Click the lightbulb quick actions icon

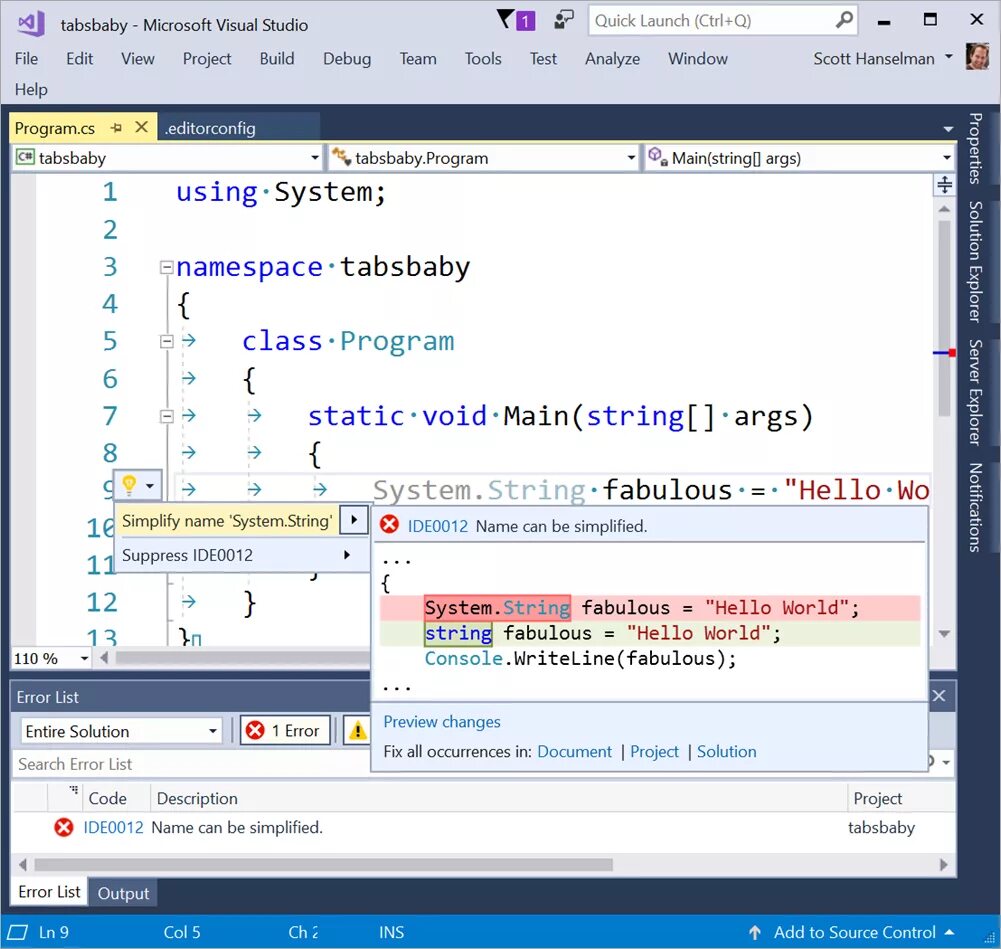129,485
